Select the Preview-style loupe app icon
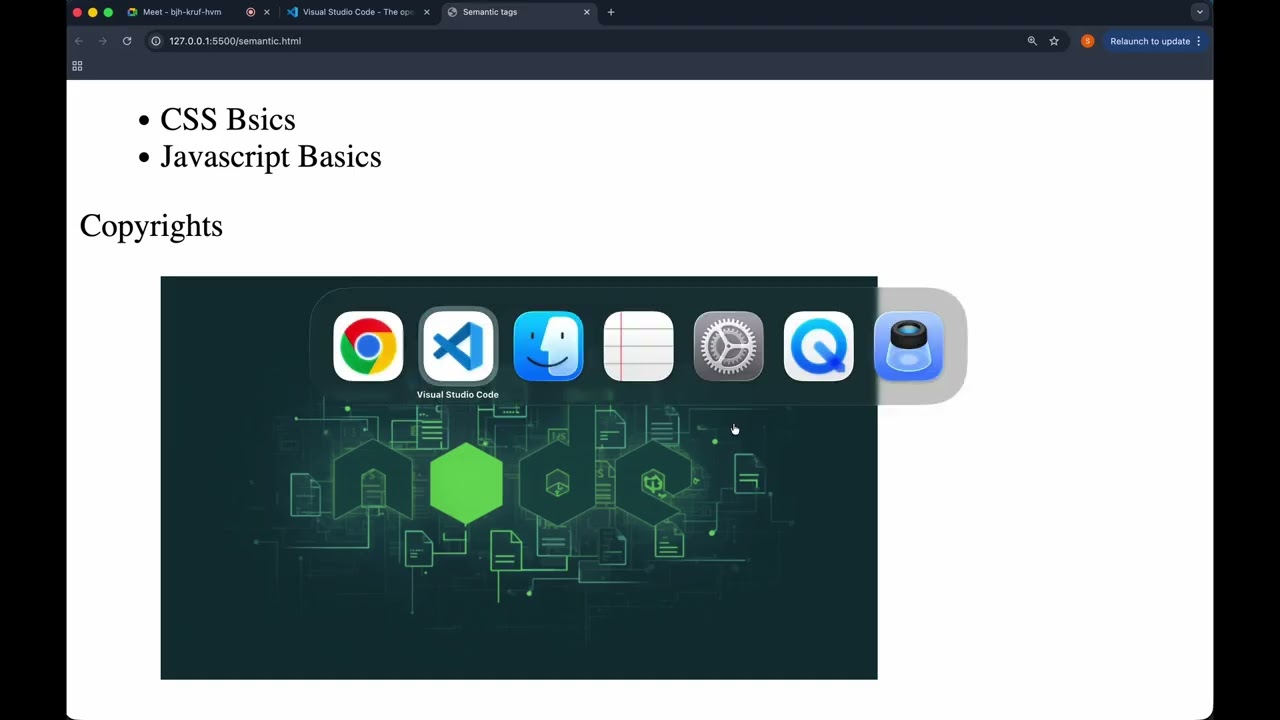Screen dimensions: 1280x720 pos(908,346)
